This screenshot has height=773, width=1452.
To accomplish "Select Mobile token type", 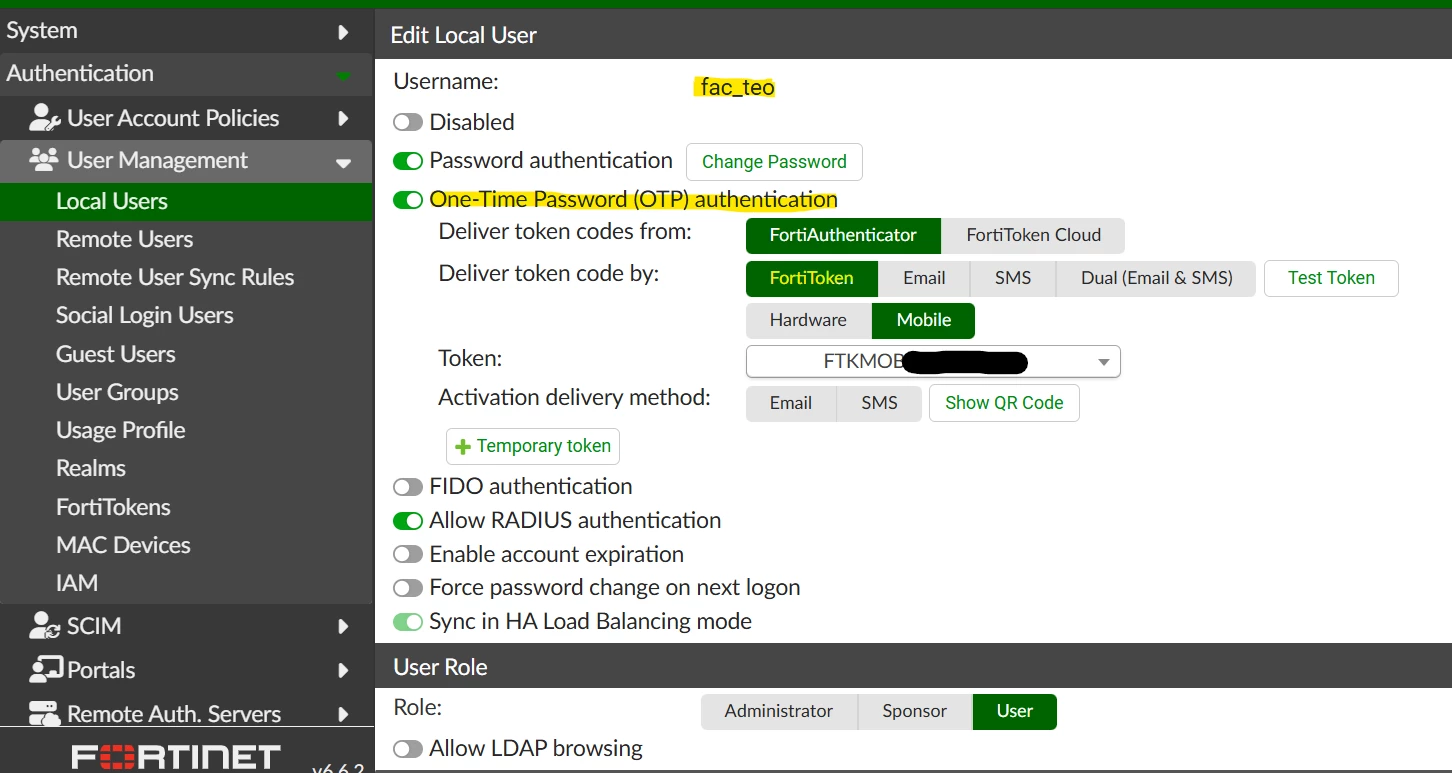I will 923,320.
